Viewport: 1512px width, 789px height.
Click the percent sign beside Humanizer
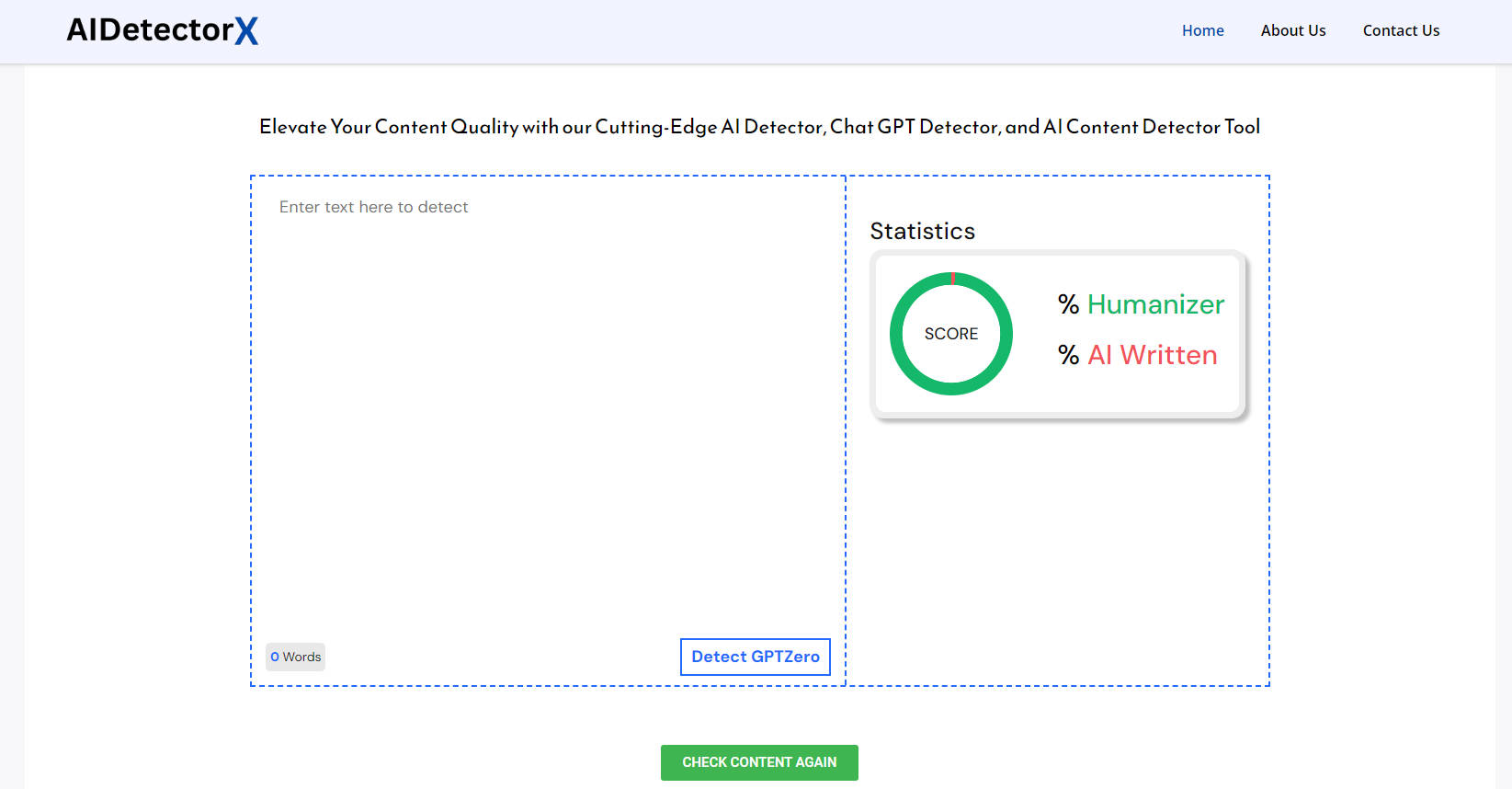pyautogui.click(x=1068, y=304)
